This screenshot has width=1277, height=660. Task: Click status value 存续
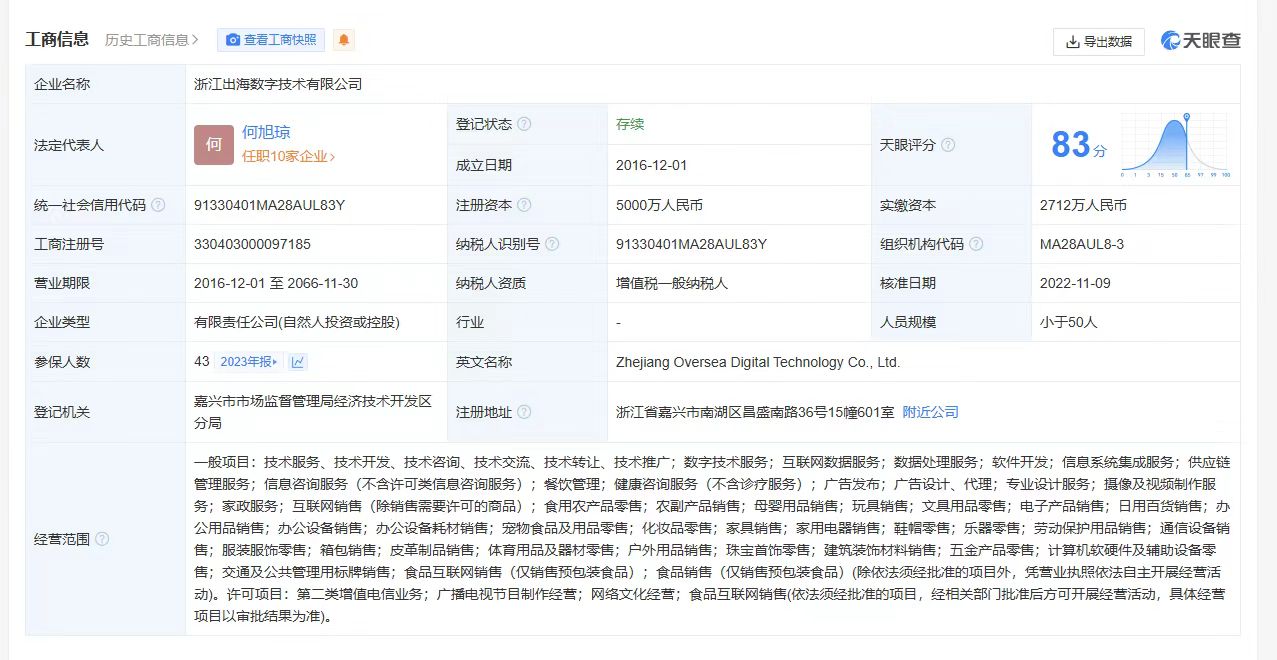click(x=630, y=124)
